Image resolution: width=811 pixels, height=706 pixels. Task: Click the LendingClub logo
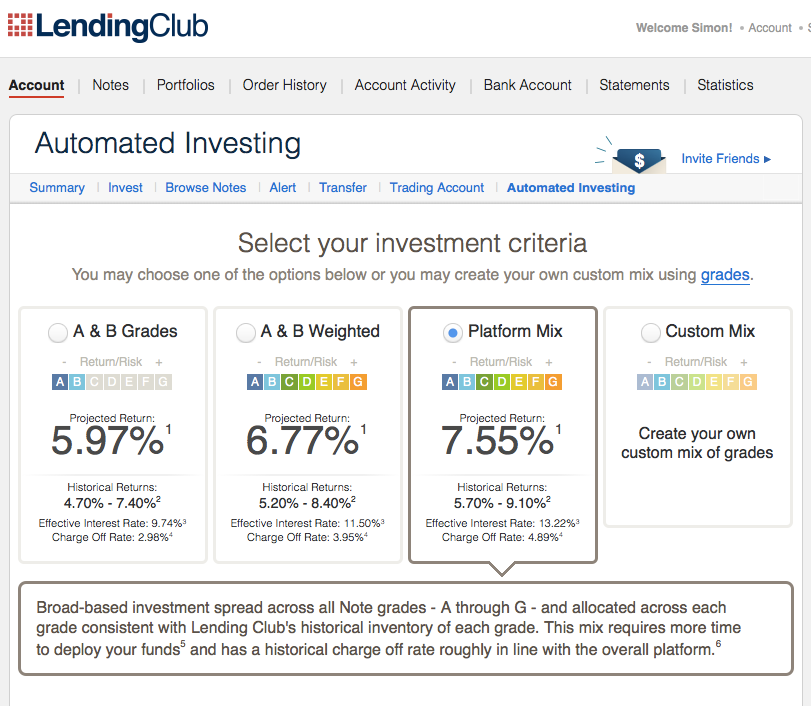click(x=108, y=26)
